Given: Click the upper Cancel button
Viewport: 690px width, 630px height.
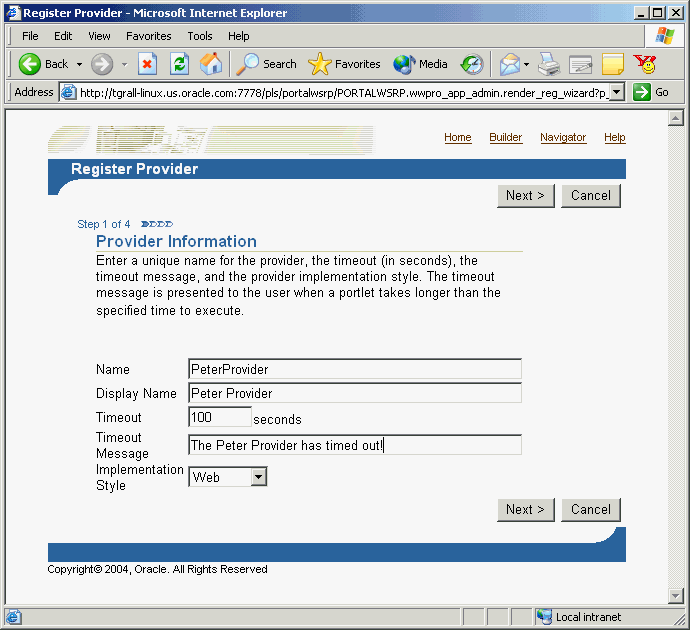Looking at the screenshot, I should [x=591, y=195].
